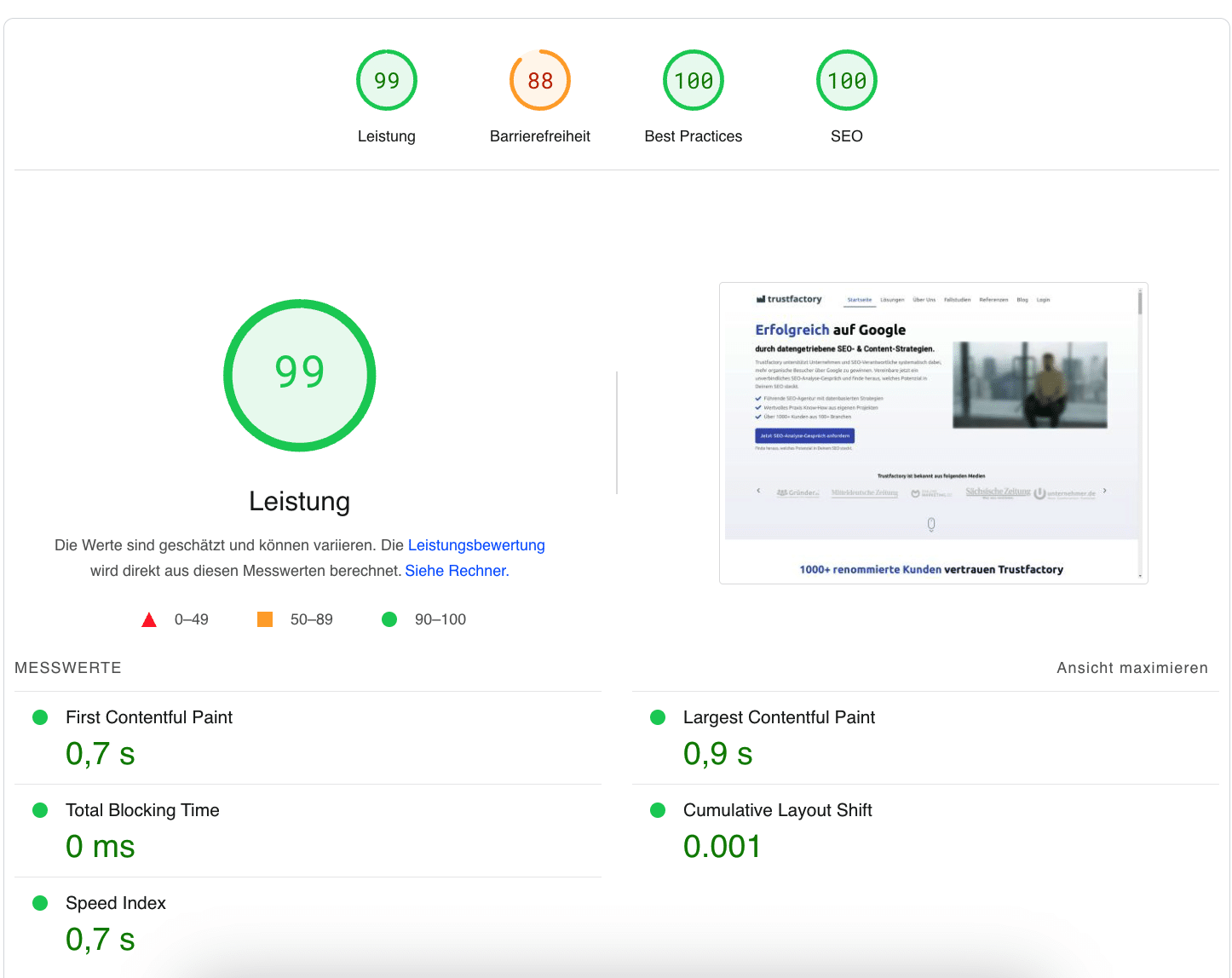Open the Leistungsbewertung link

pyautogui.click(x=475, y=545)
